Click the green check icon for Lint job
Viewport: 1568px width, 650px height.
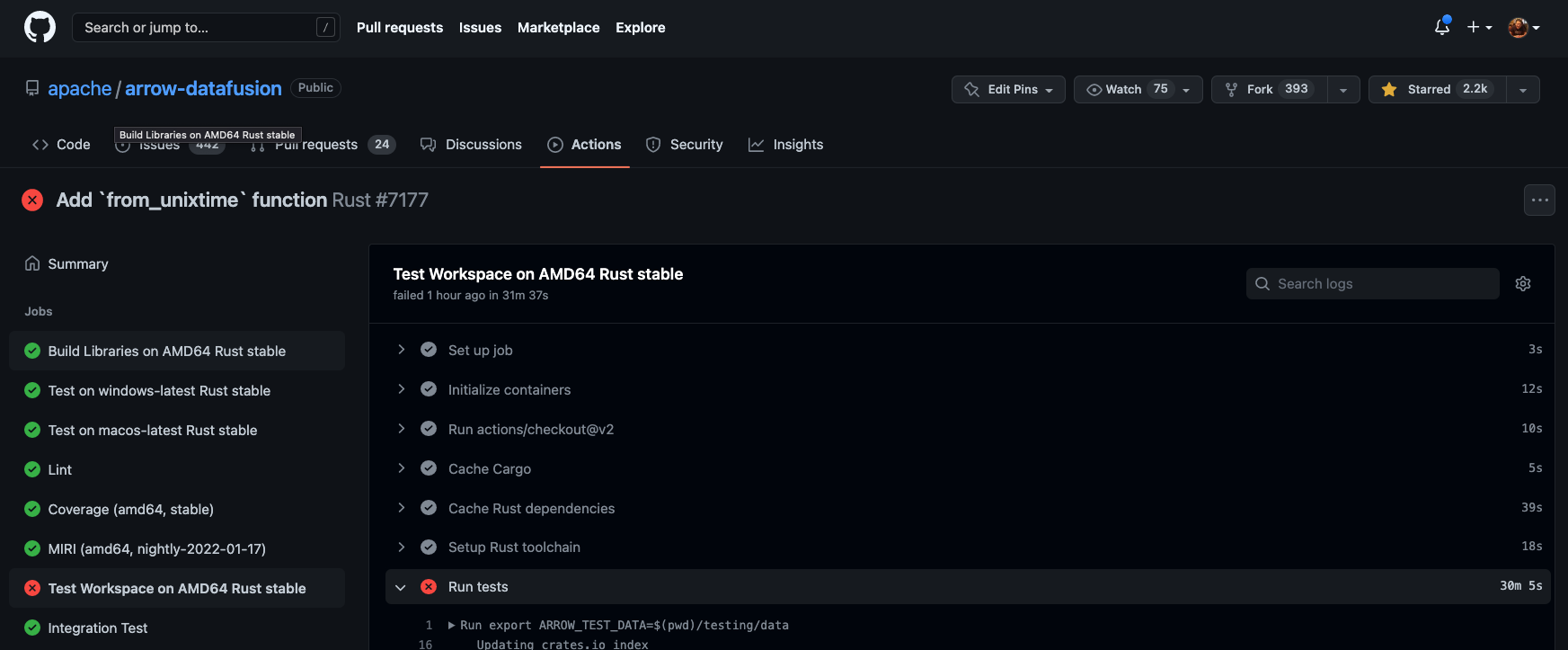[x=32, y=469]
